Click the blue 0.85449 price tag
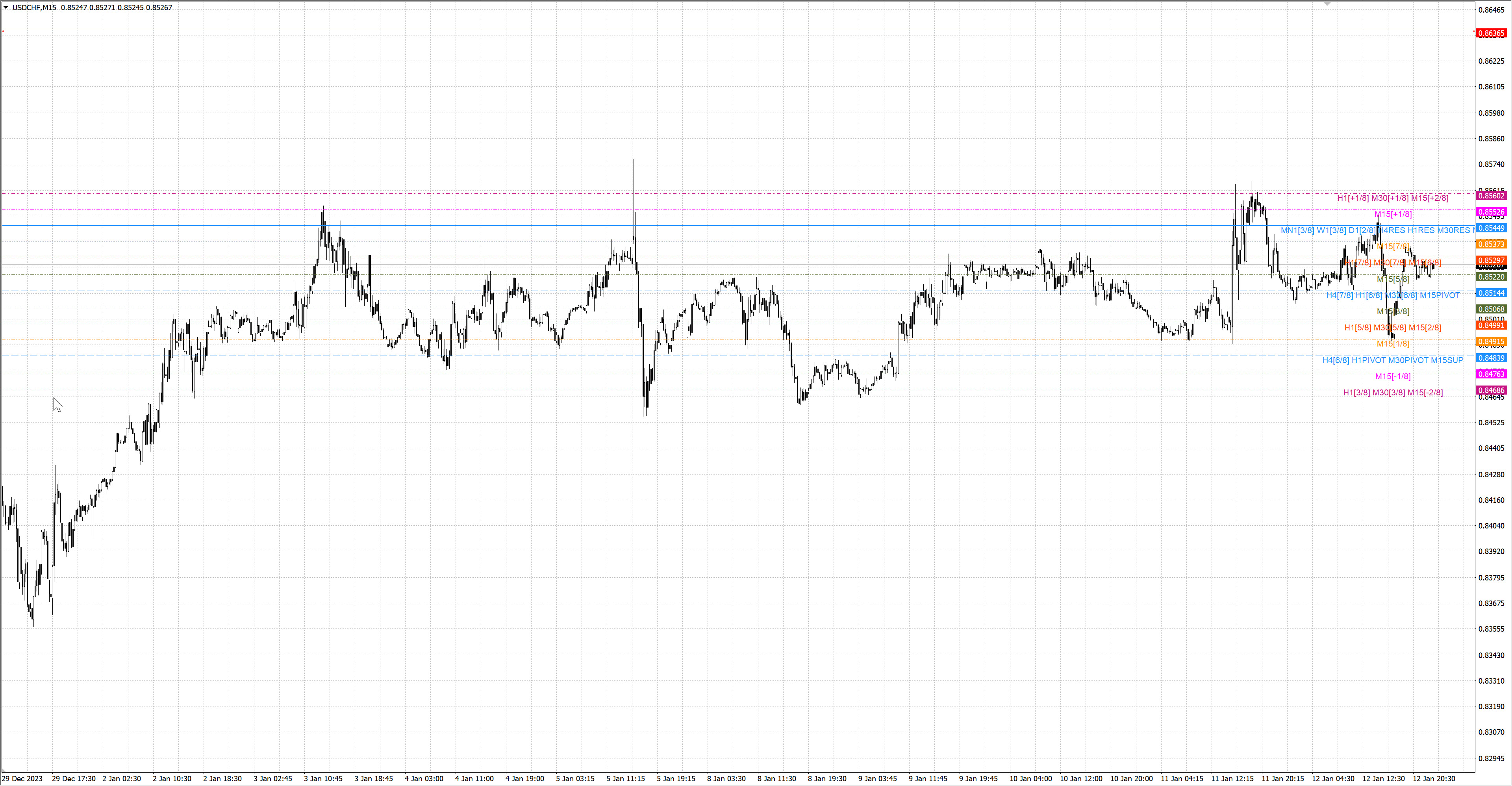 point(1491,228)
